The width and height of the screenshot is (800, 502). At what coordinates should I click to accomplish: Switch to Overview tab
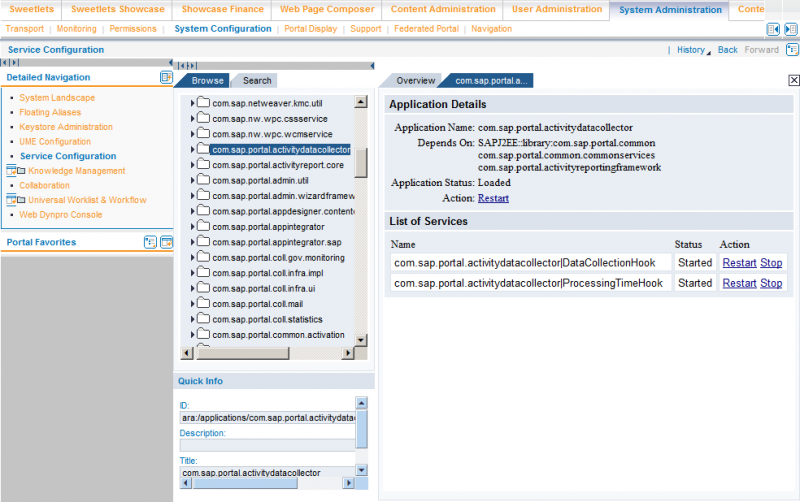point(416,81)
